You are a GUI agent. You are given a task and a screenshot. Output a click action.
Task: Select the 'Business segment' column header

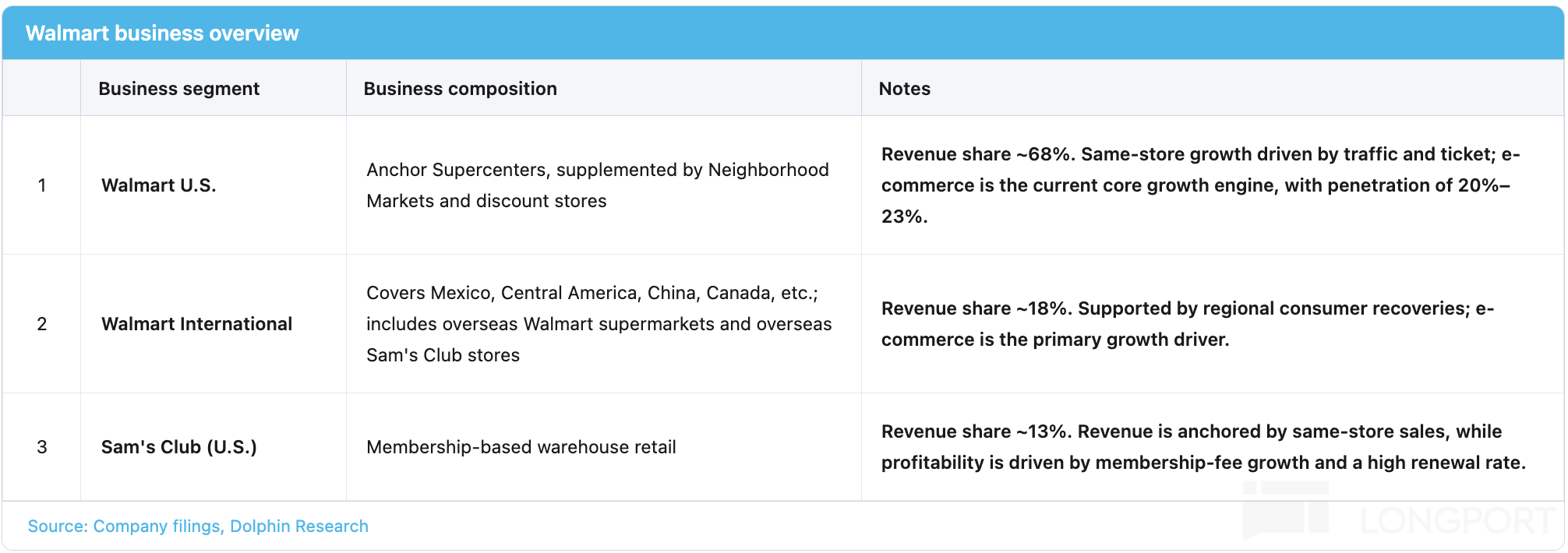[x=214, y=88]
